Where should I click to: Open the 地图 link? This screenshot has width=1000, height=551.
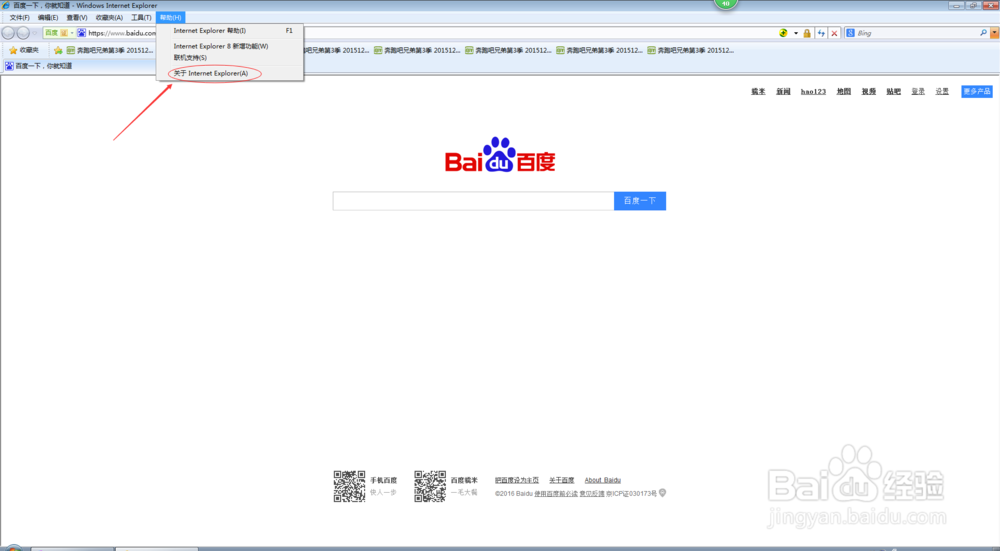click(844, 92)
